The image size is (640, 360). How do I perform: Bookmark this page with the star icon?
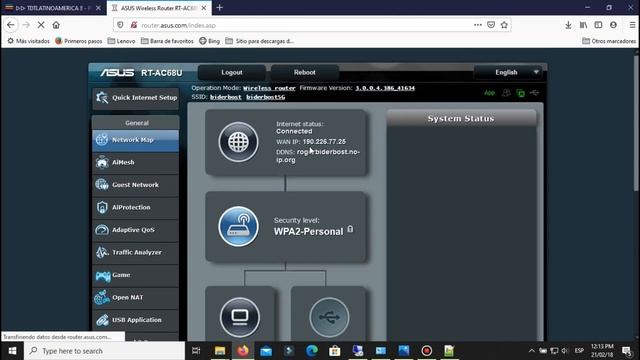point(504,25)
